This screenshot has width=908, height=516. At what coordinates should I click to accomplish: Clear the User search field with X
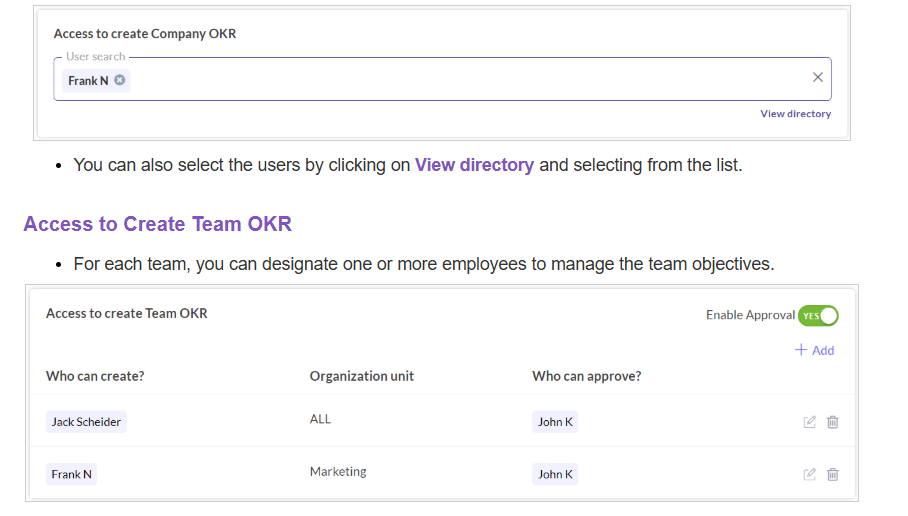click(817, 78)
